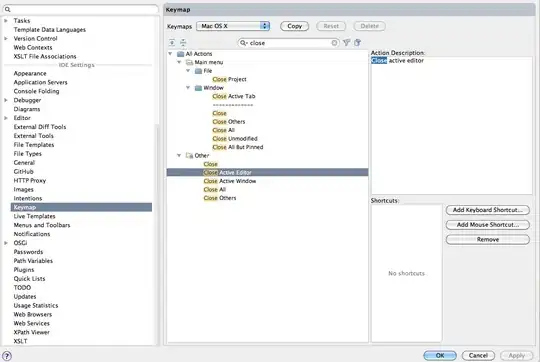Click Add Keyboard Shortcut button
540x362 pixels.
488,210
